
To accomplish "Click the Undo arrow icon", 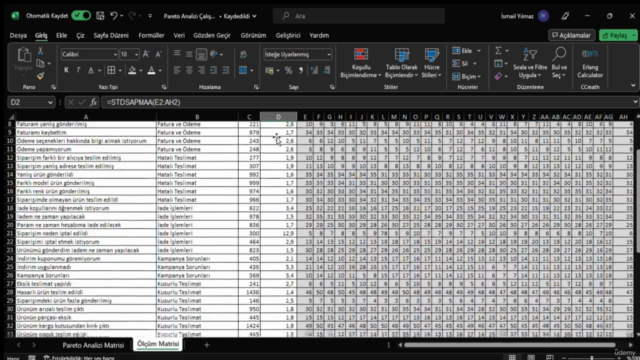I will (114, 16).
